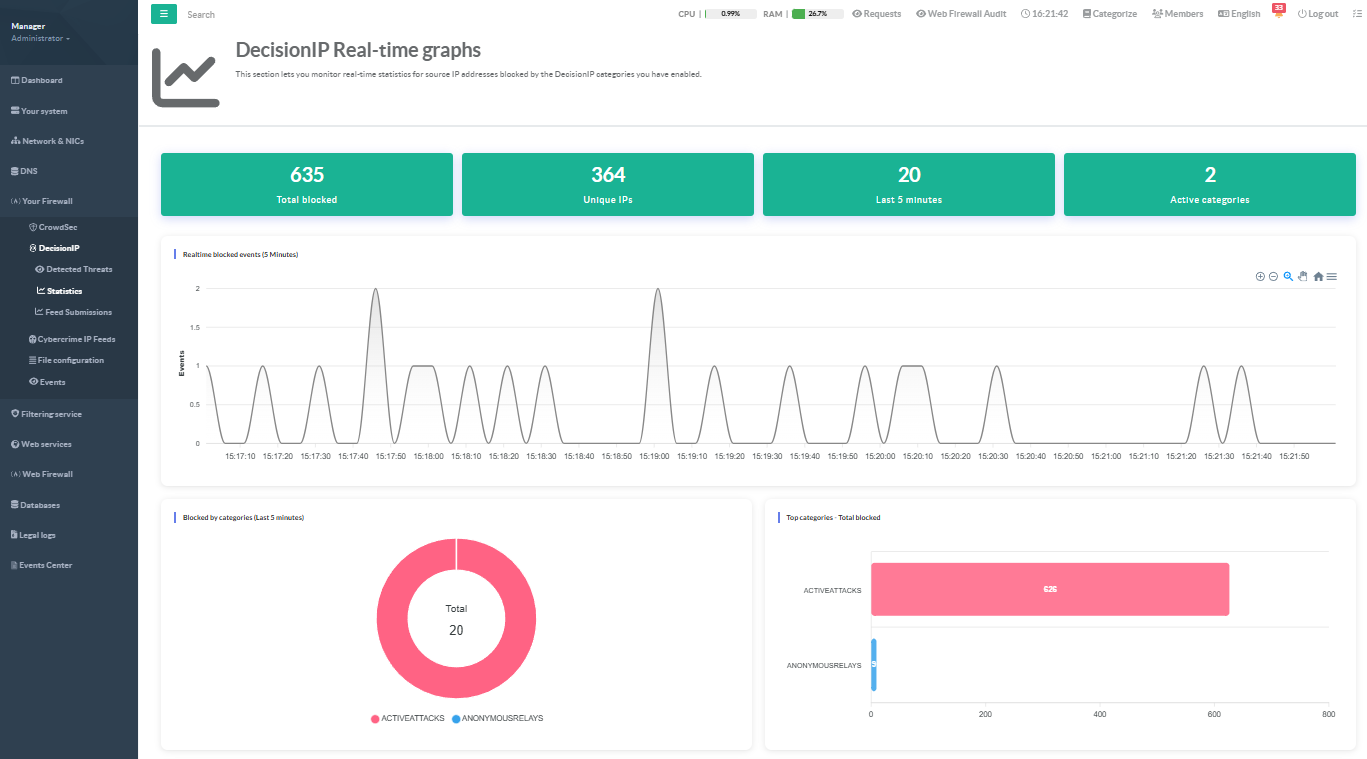The width and height of the screenshot is (1367, 759).
Task: Click the chart zoom-out minus icon
Action: (x=1273, y=277)
